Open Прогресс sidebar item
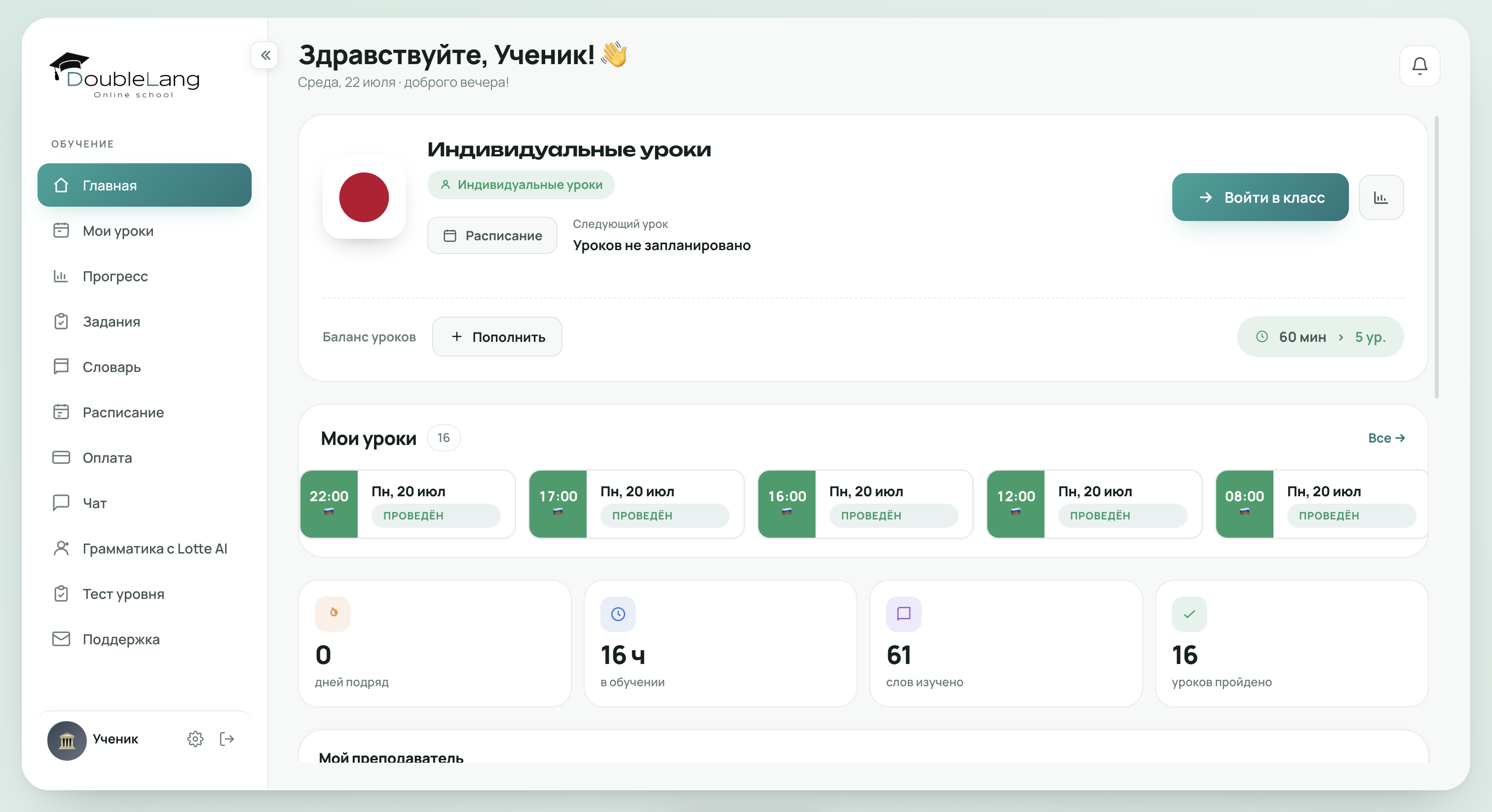This screenshot has width=1492, height=812. 144,276
